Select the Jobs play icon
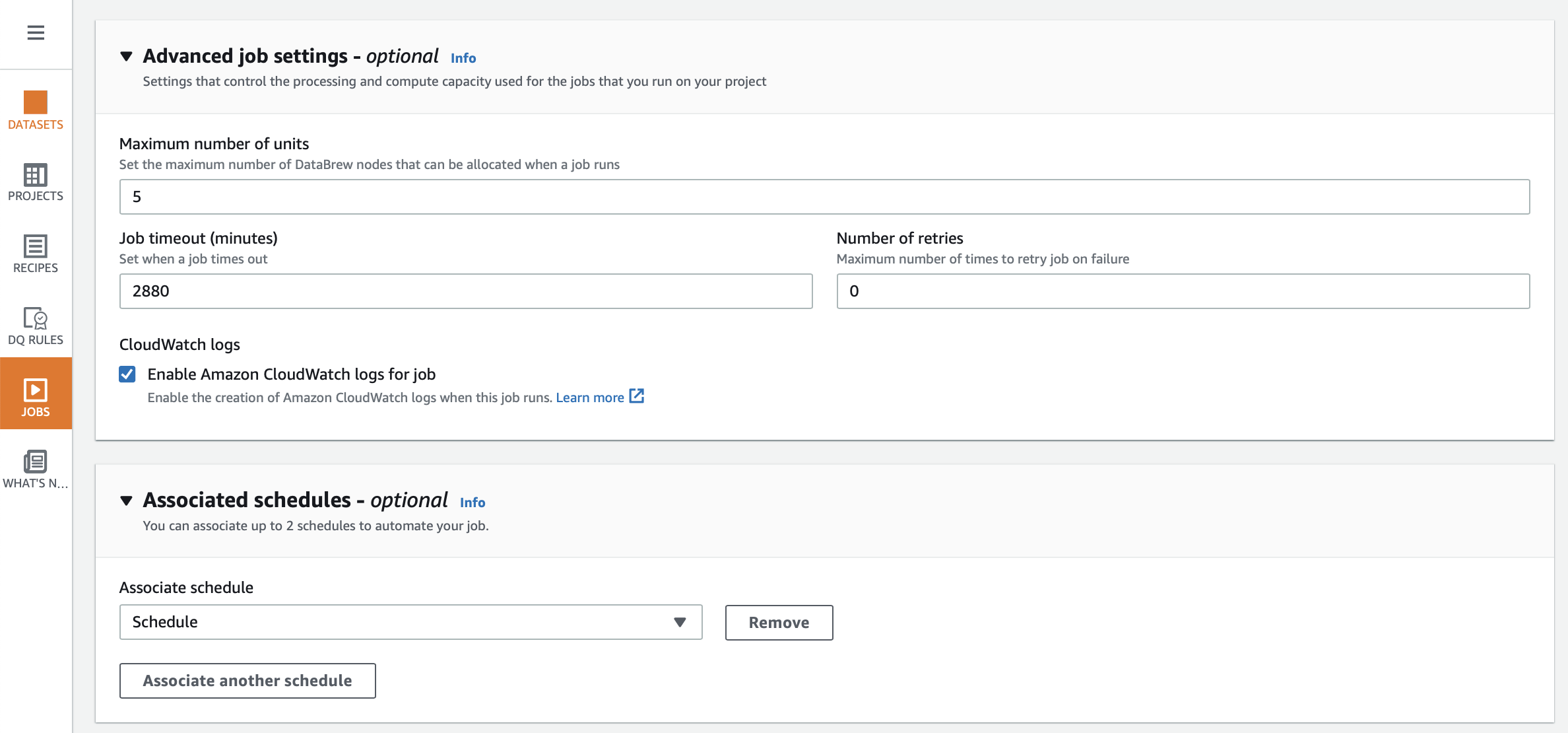Image resolution: width=1568 pixels, height=733 pixels. [x=36, y=390]
